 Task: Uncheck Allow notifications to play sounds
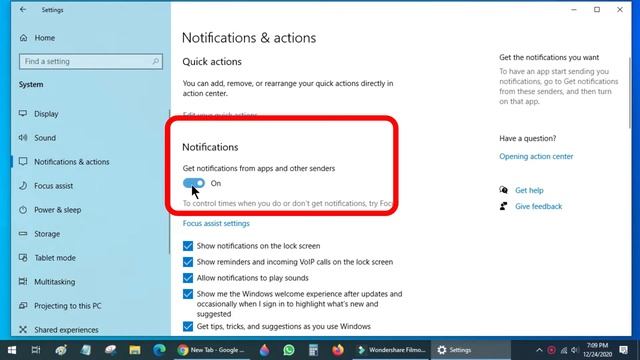188,278
